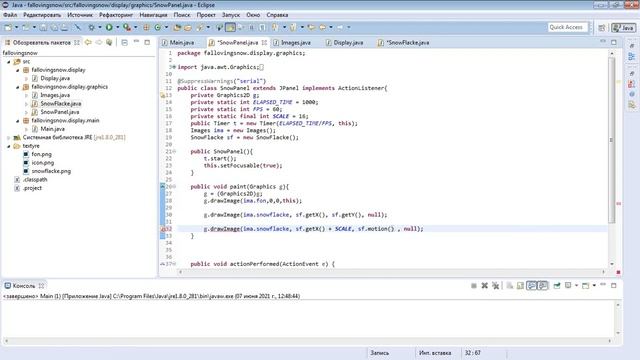640x360 pixels.
Task: Switch to the Display.java editor tab
Action: click(344, 42)
